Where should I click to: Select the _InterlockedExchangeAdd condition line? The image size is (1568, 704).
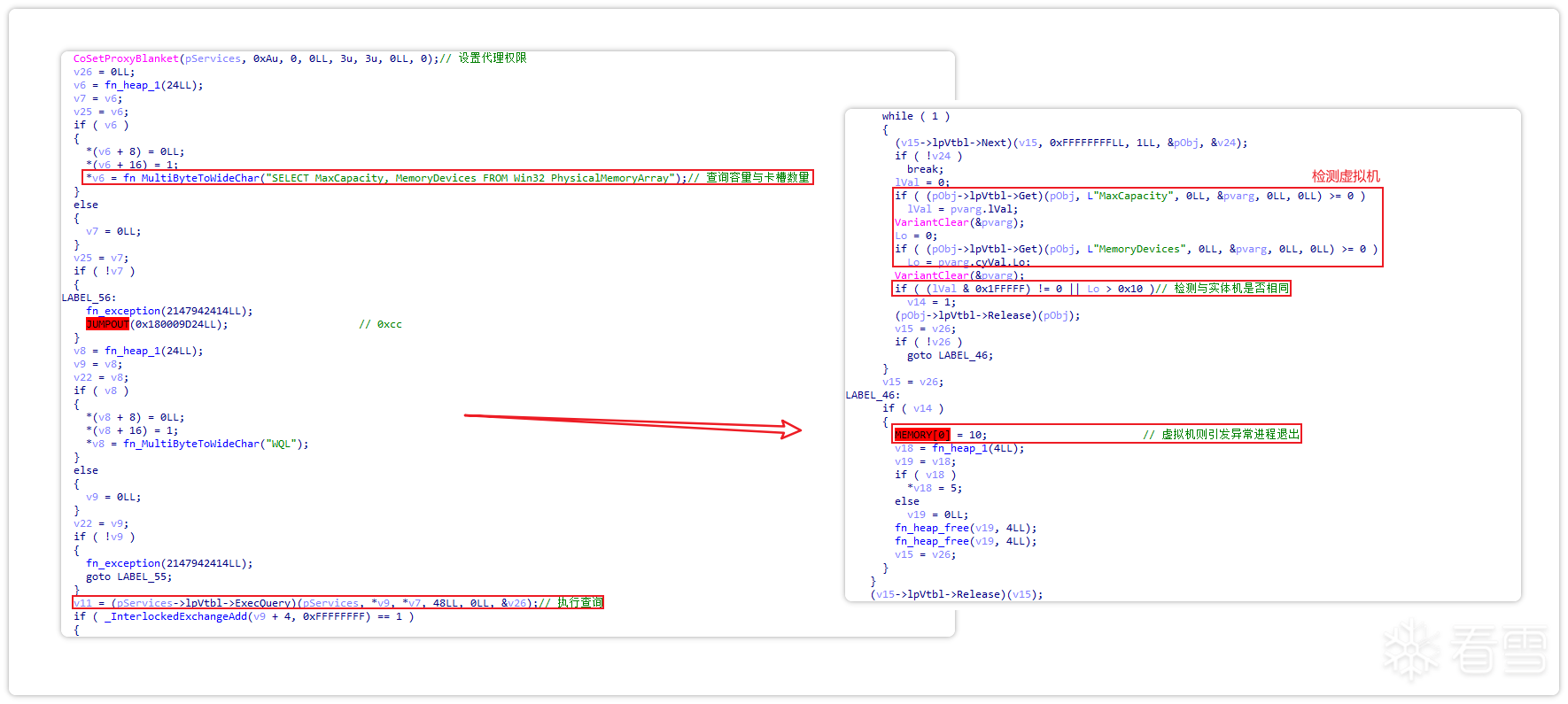point(244,616)
